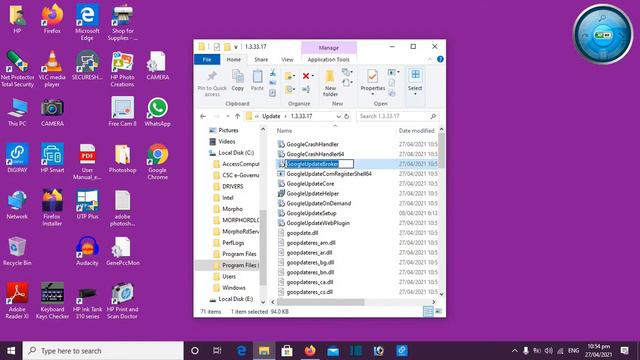Screen dimensions: 640x360
Task: Refresh the folder address bar
Action: pos(347,116)
